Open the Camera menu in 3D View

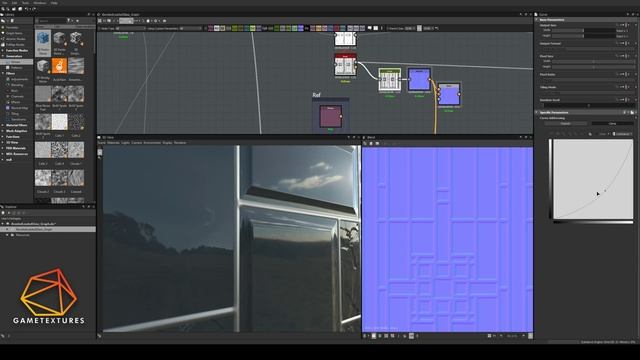(136, 143)
